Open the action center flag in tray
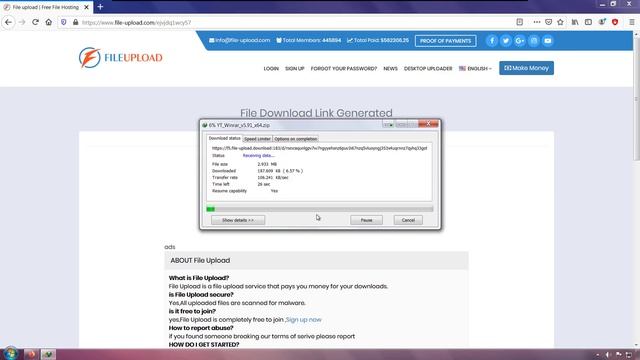This screenshot has height=360, width=640. (x=619, y=355)
